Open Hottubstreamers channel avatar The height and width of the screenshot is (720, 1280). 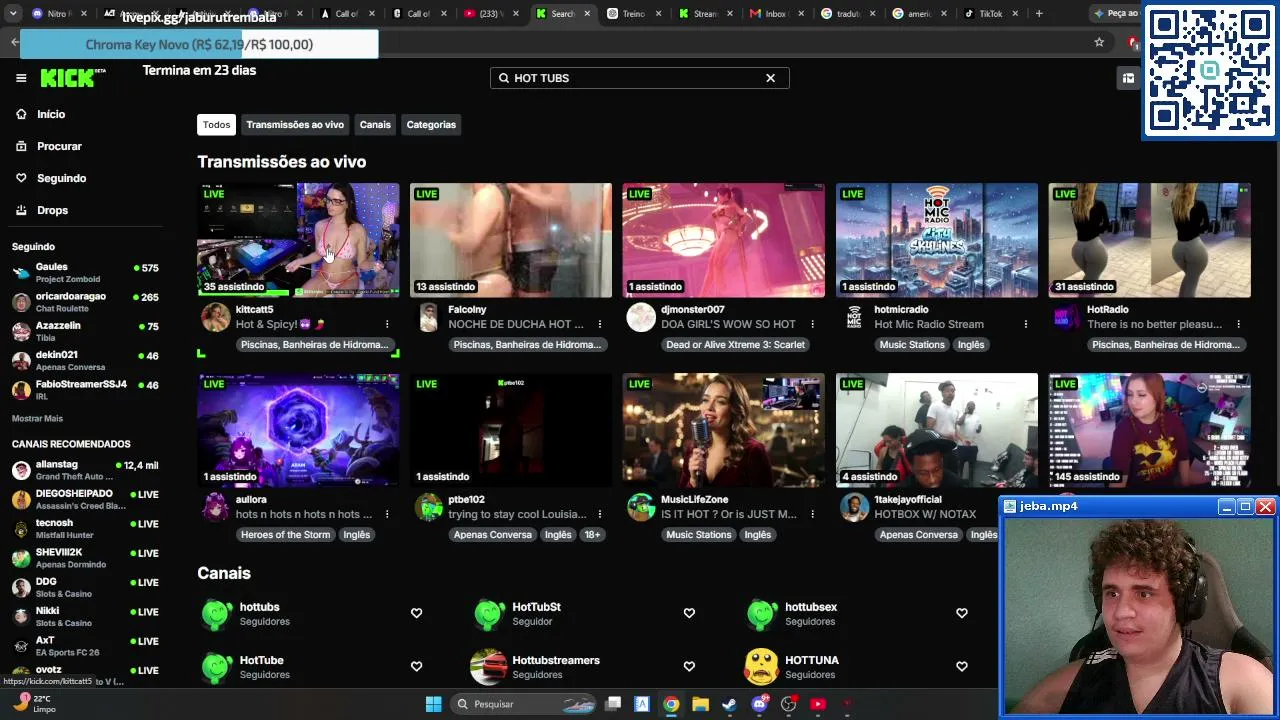point(489,667)
